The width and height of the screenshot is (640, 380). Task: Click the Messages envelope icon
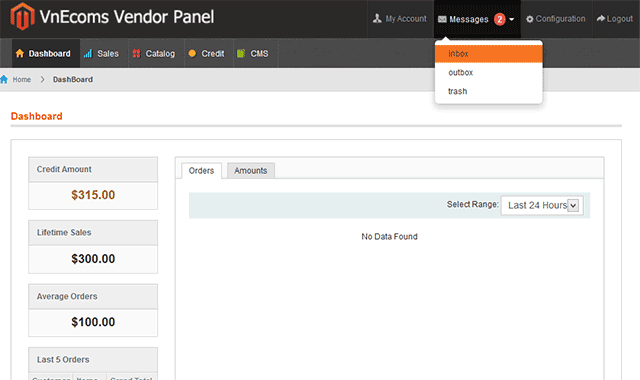click(x=442, y=19)
